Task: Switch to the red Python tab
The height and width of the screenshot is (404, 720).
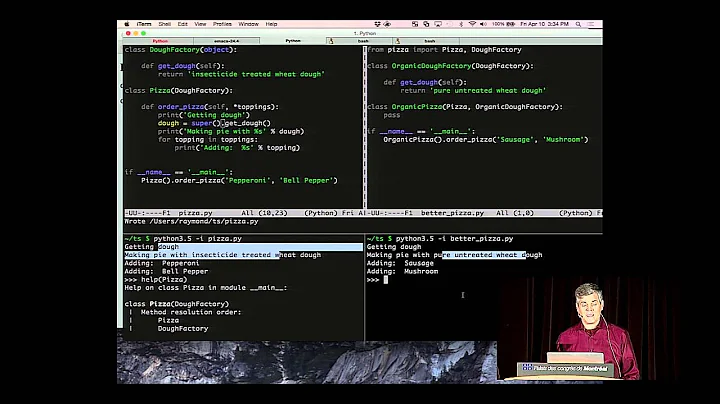Action: (x=160, y=41)
